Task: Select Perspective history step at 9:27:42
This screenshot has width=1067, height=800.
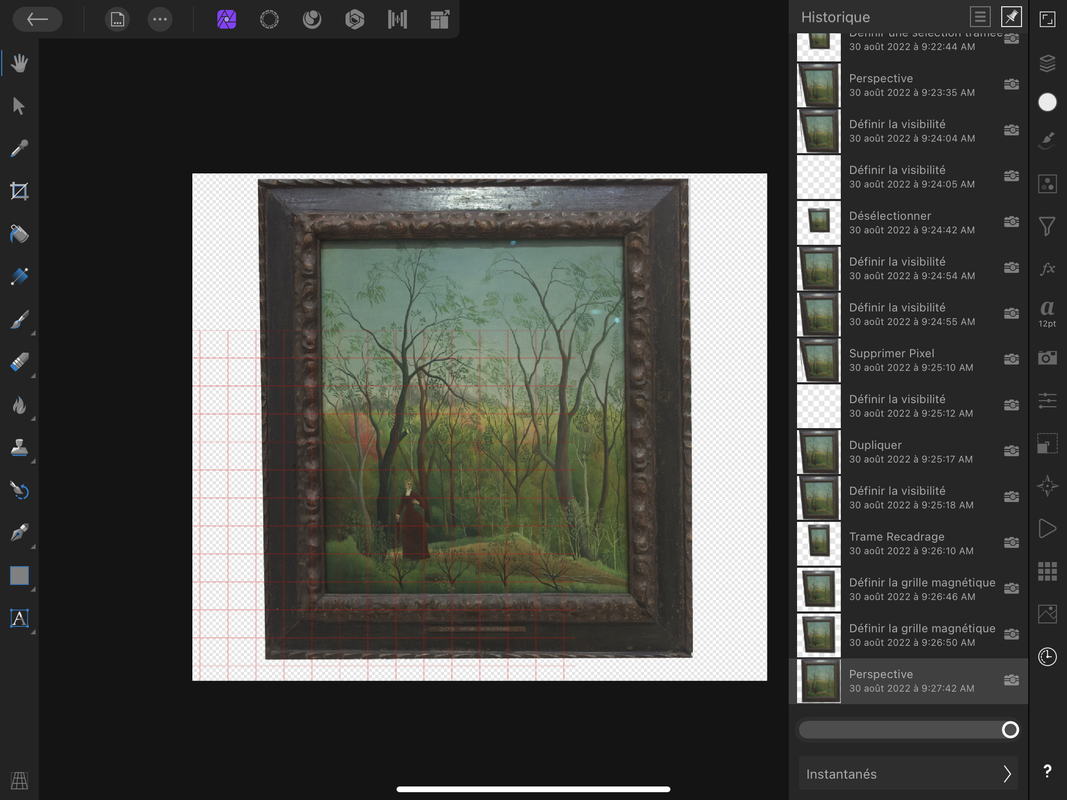Action: (x=908, y=681)
